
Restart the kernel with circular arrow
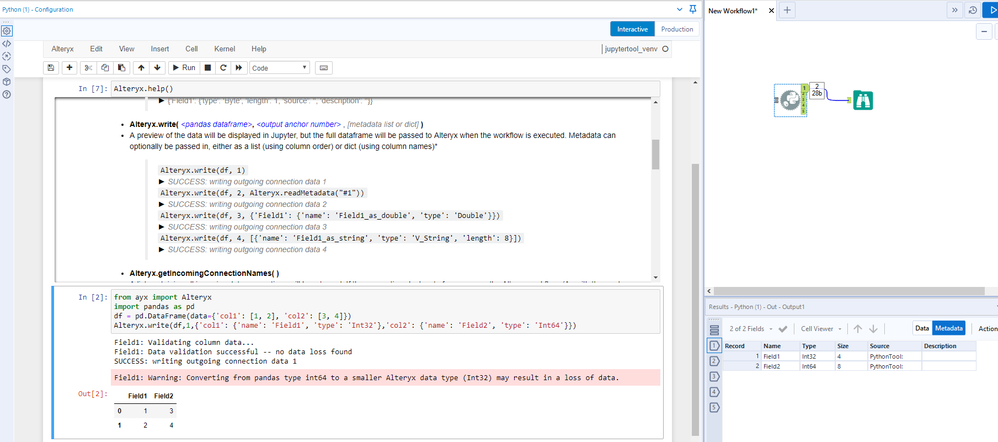click(x=223, y=67)
